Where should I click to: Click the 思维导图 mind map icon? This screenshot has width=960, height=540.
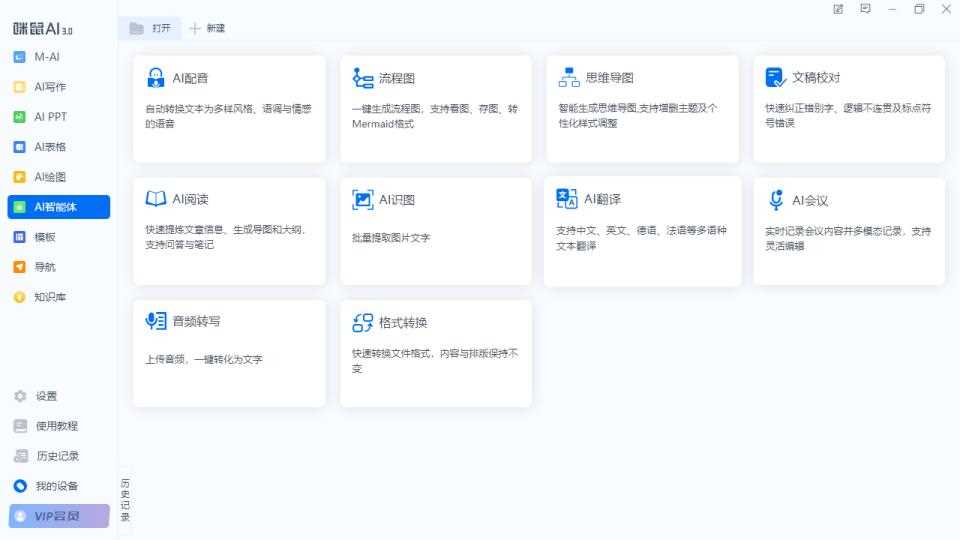[x=569, y=78]
